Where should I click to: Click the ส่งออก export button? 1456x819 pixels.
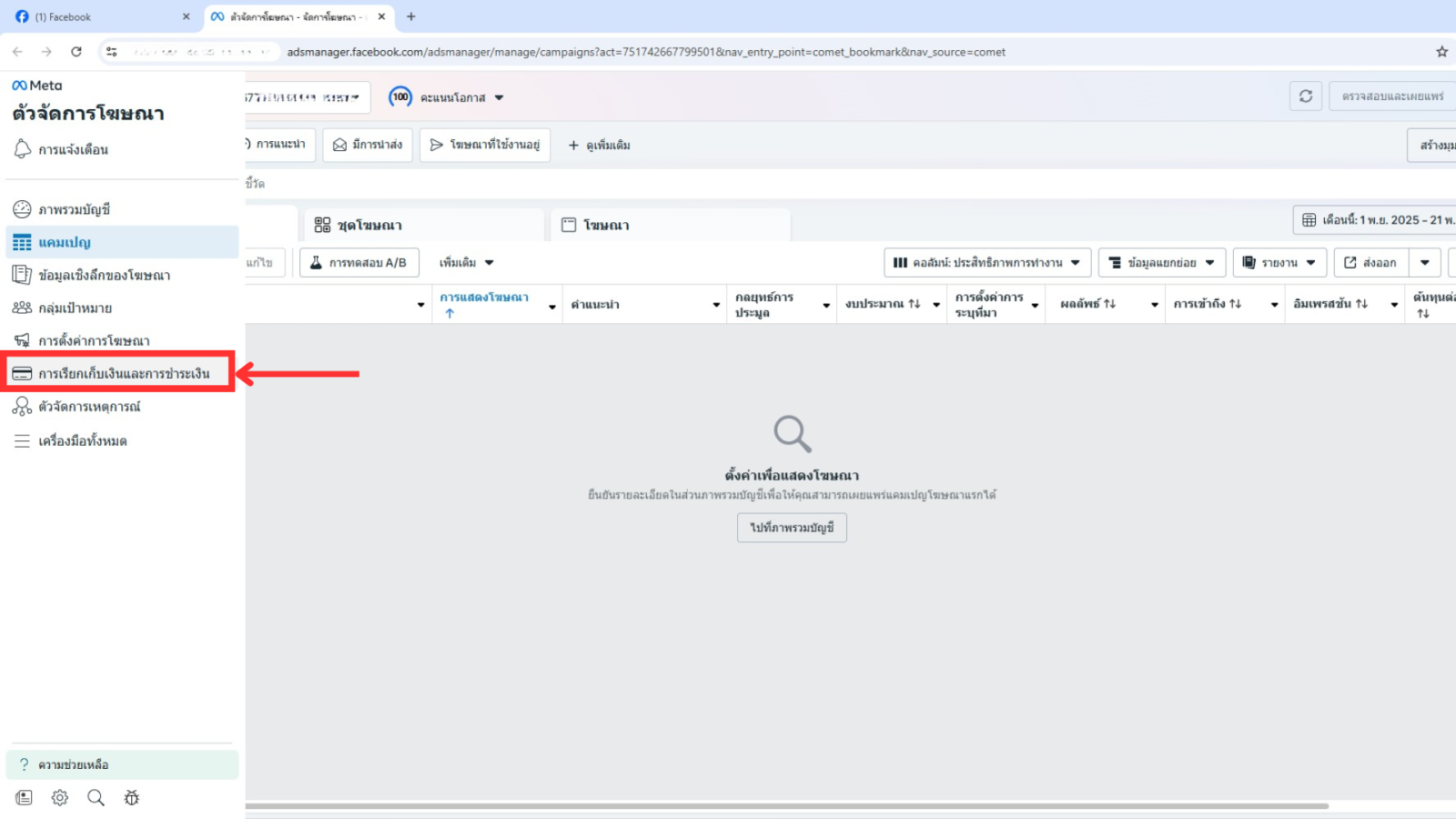coord(1370,263)
